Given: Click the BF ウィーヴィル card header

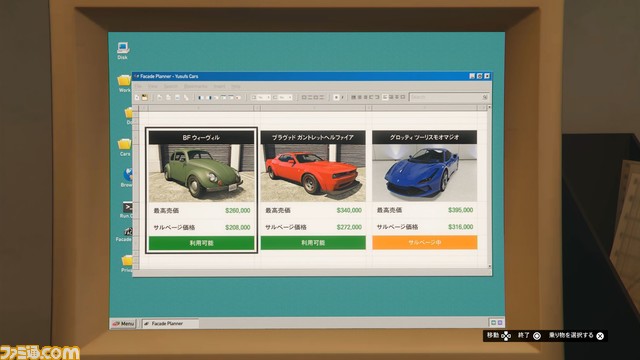Looking at the screenshot, I should [x=201, y=138].
